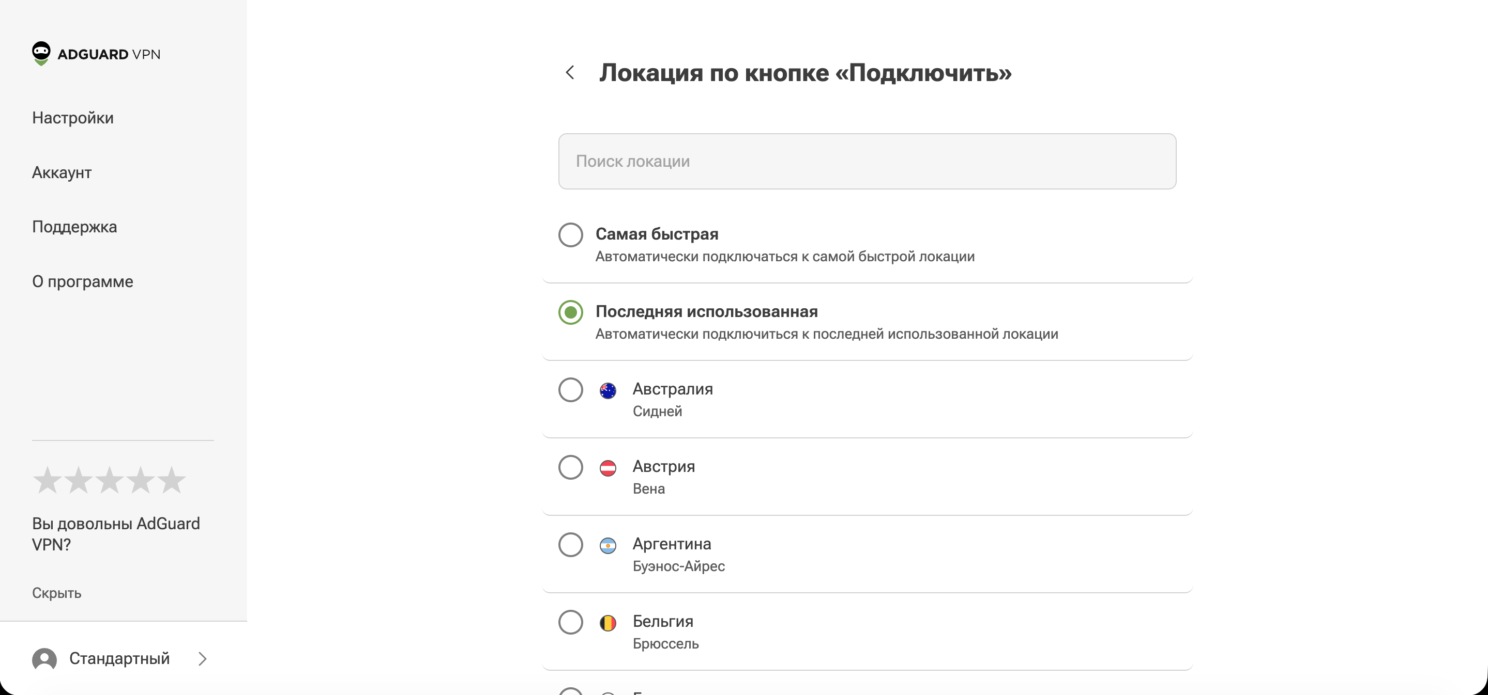Screen dimensions: 1488x695
Task: Click the Брюссель city text
Action: pos(666,644)
